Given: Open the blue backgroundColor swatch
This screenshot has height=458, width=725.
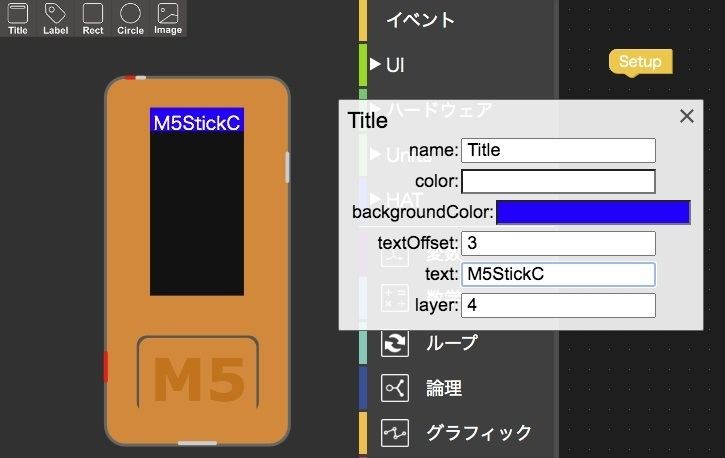Looking at the screenshot, I should point(593,212).
